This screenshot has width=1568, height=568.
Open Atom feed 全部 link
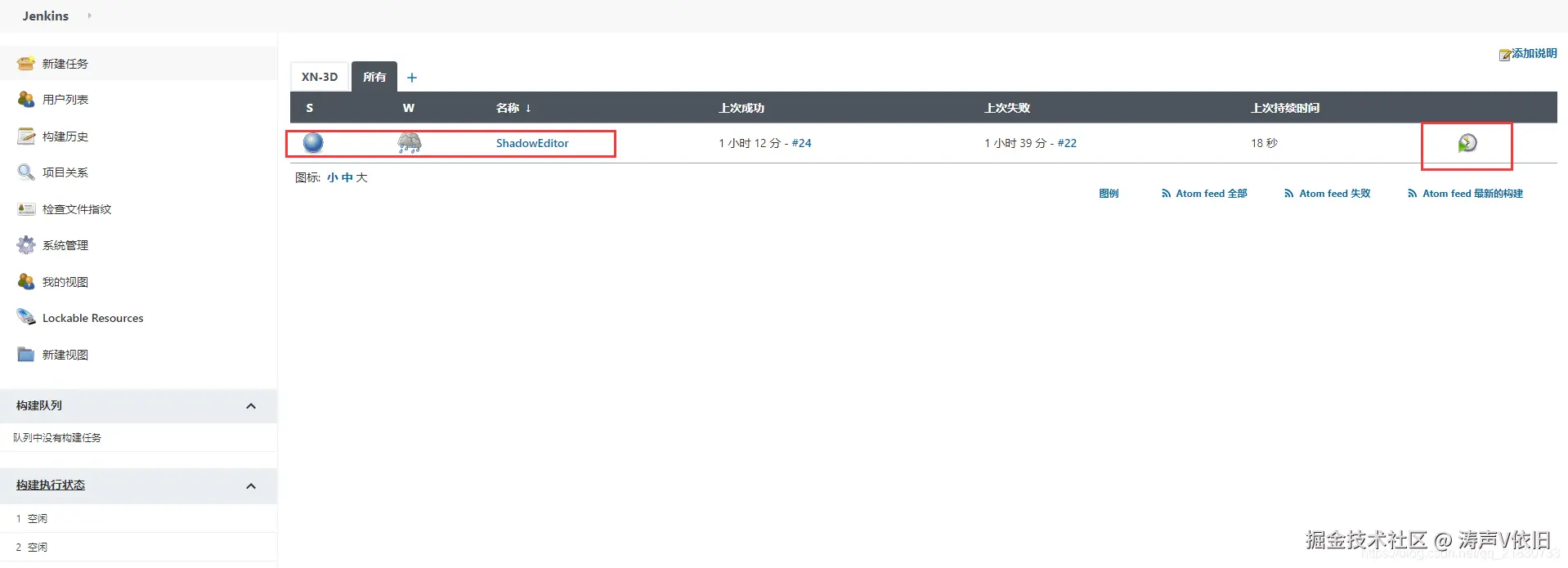pos(1212,194)
